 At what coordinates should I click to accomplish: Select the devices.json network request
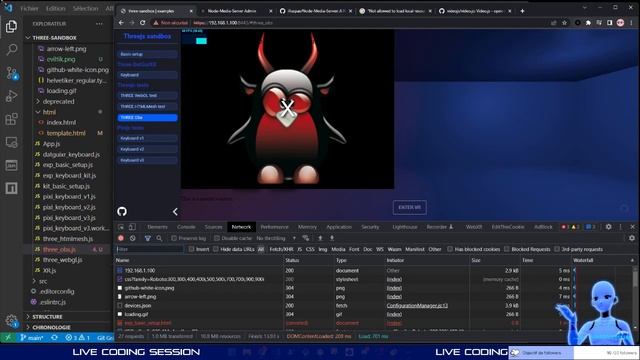click(138, 305)
